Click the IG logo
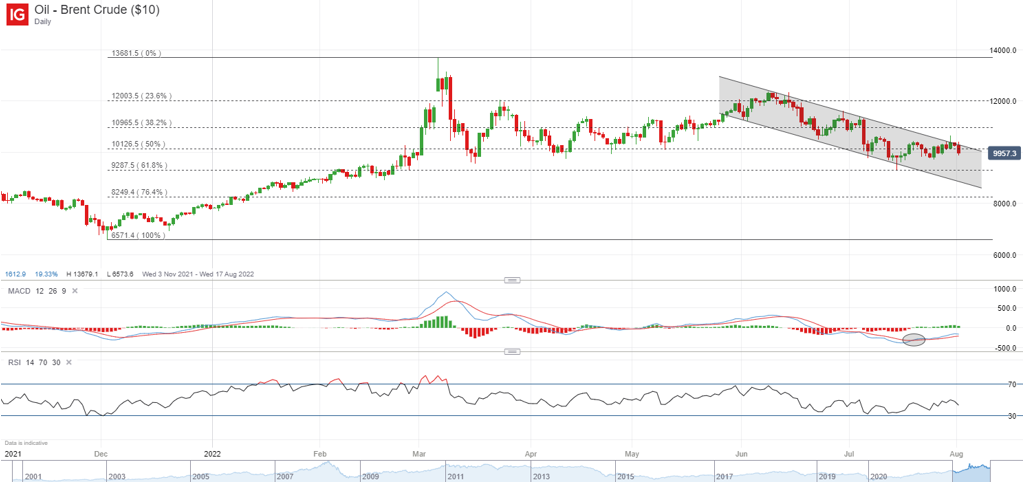The height and width of the screenshot is (485, 1027). (18, 14)
